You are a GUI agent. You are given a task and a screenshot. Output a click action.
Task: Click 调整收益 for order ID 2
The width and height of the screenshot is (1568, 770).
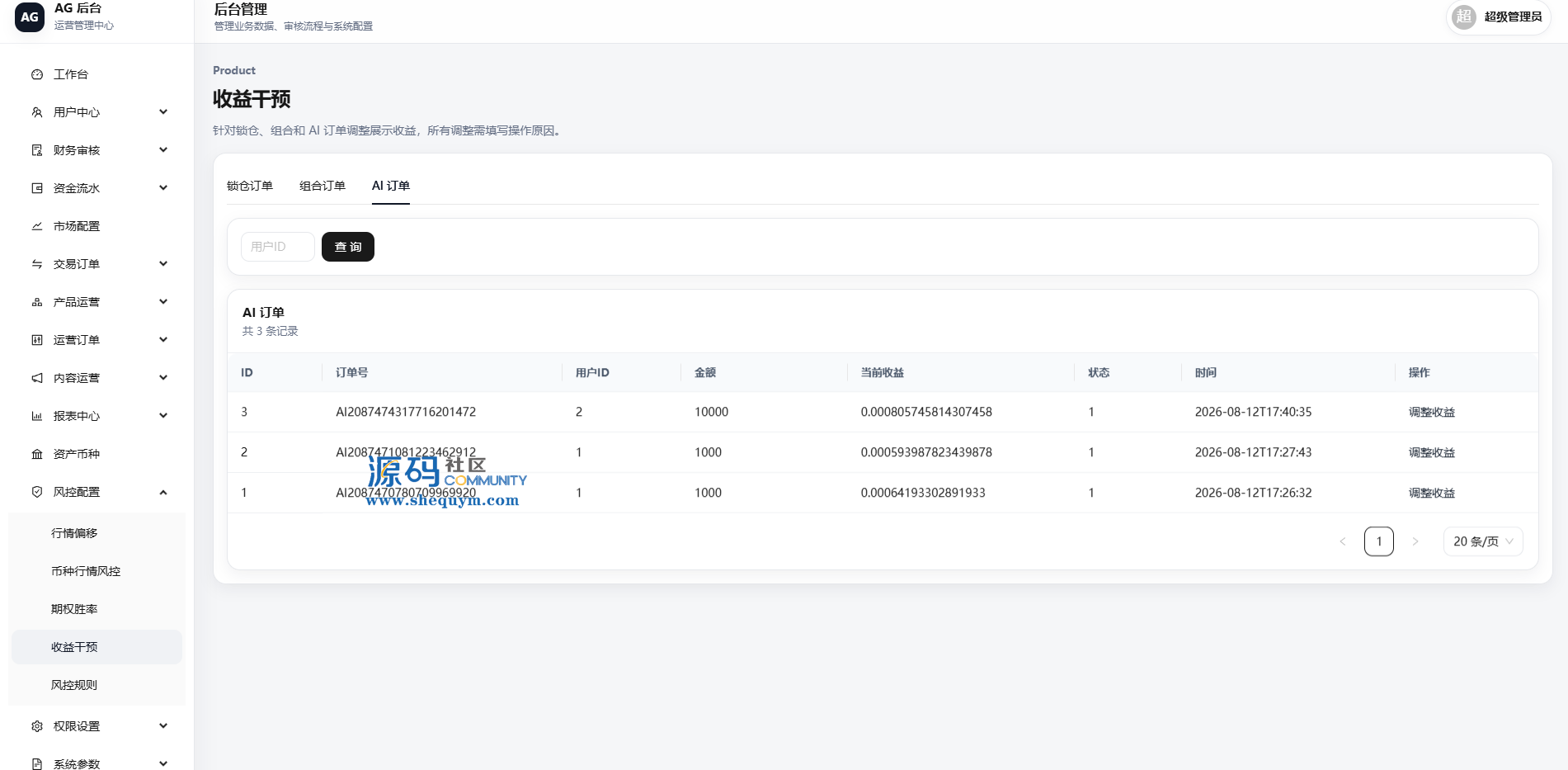(1432, 452)
